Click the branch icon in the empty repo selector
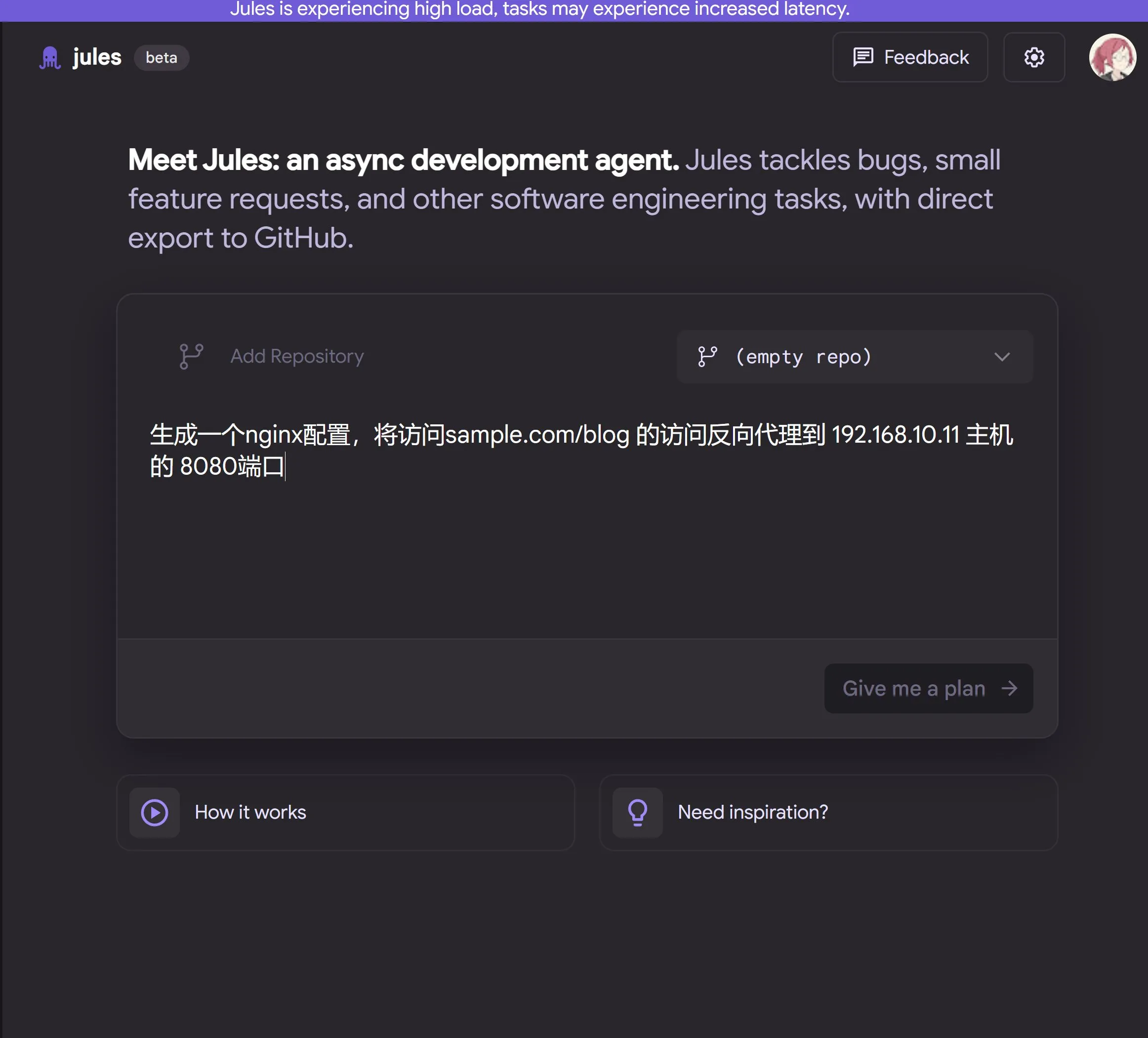Viewport: 1148px width, 1038px height. tap(707, 356)
